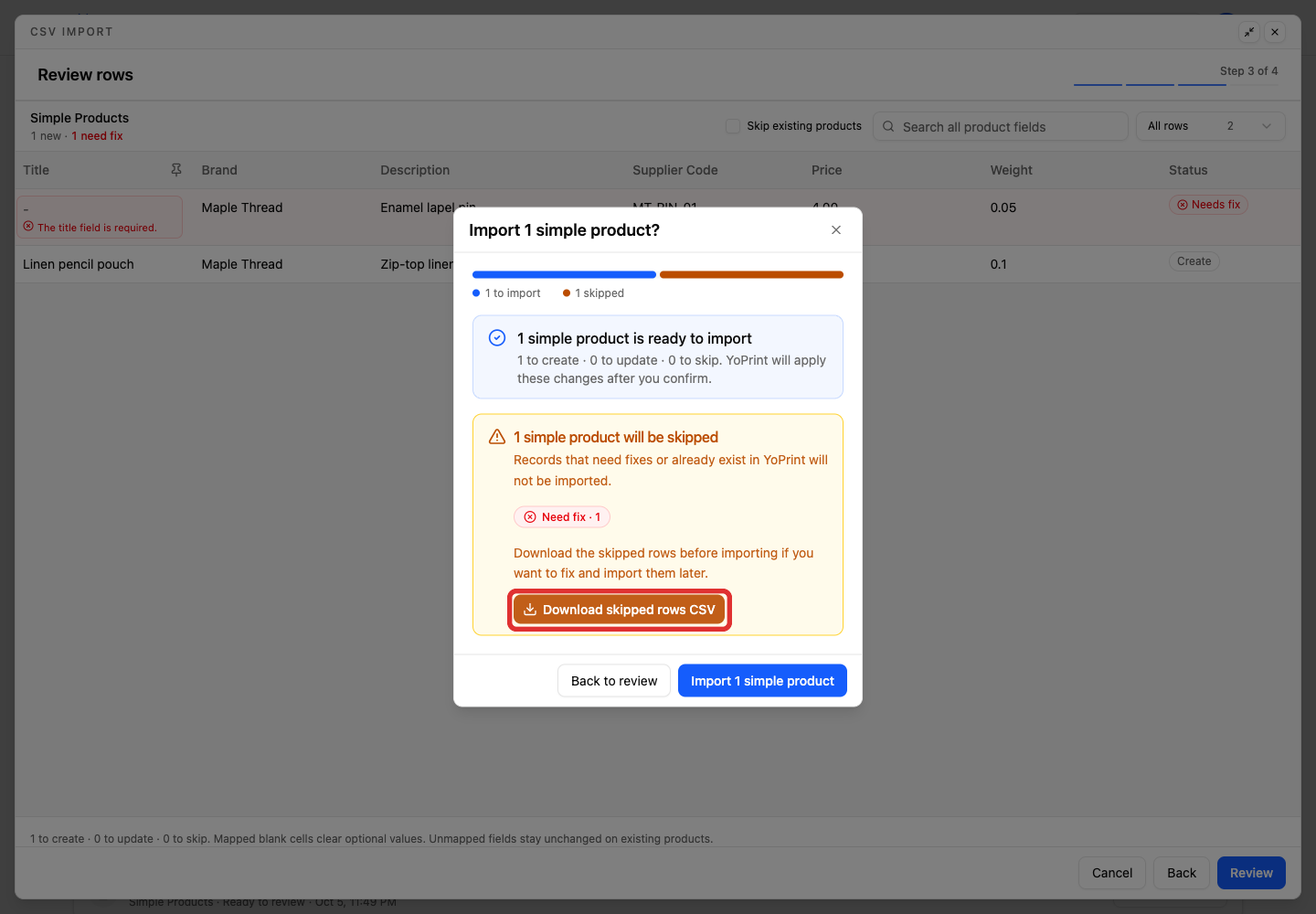Click the pin icon beside Title column

coord(176,170)
